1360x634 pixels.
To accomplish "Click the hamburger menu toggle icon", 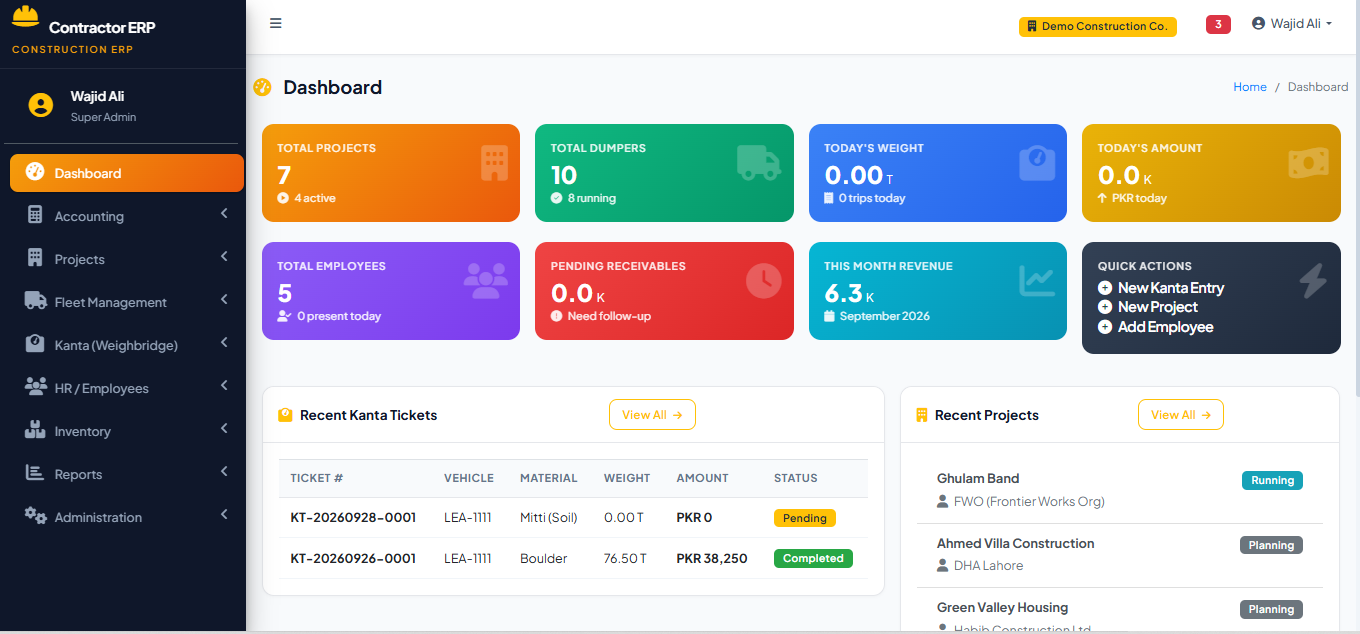I will [276, 23].
